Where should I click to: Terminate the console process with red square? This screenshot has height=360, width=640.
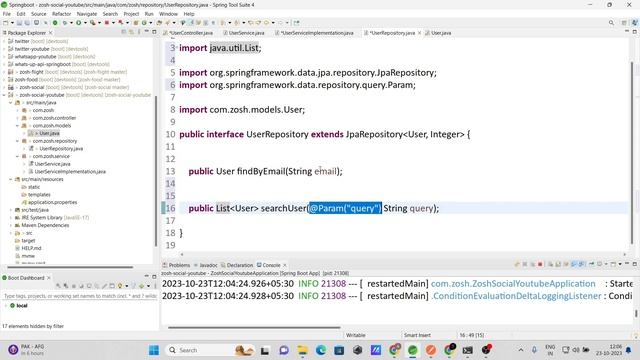click(x=540, y=264)
